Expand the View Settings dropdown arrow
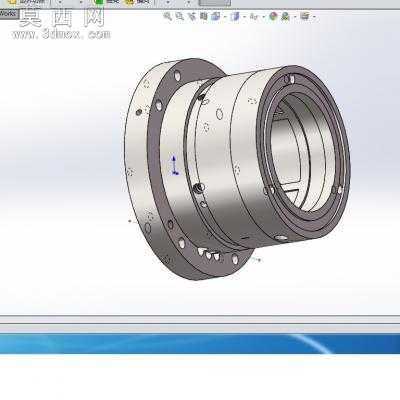 coord(314,17)
